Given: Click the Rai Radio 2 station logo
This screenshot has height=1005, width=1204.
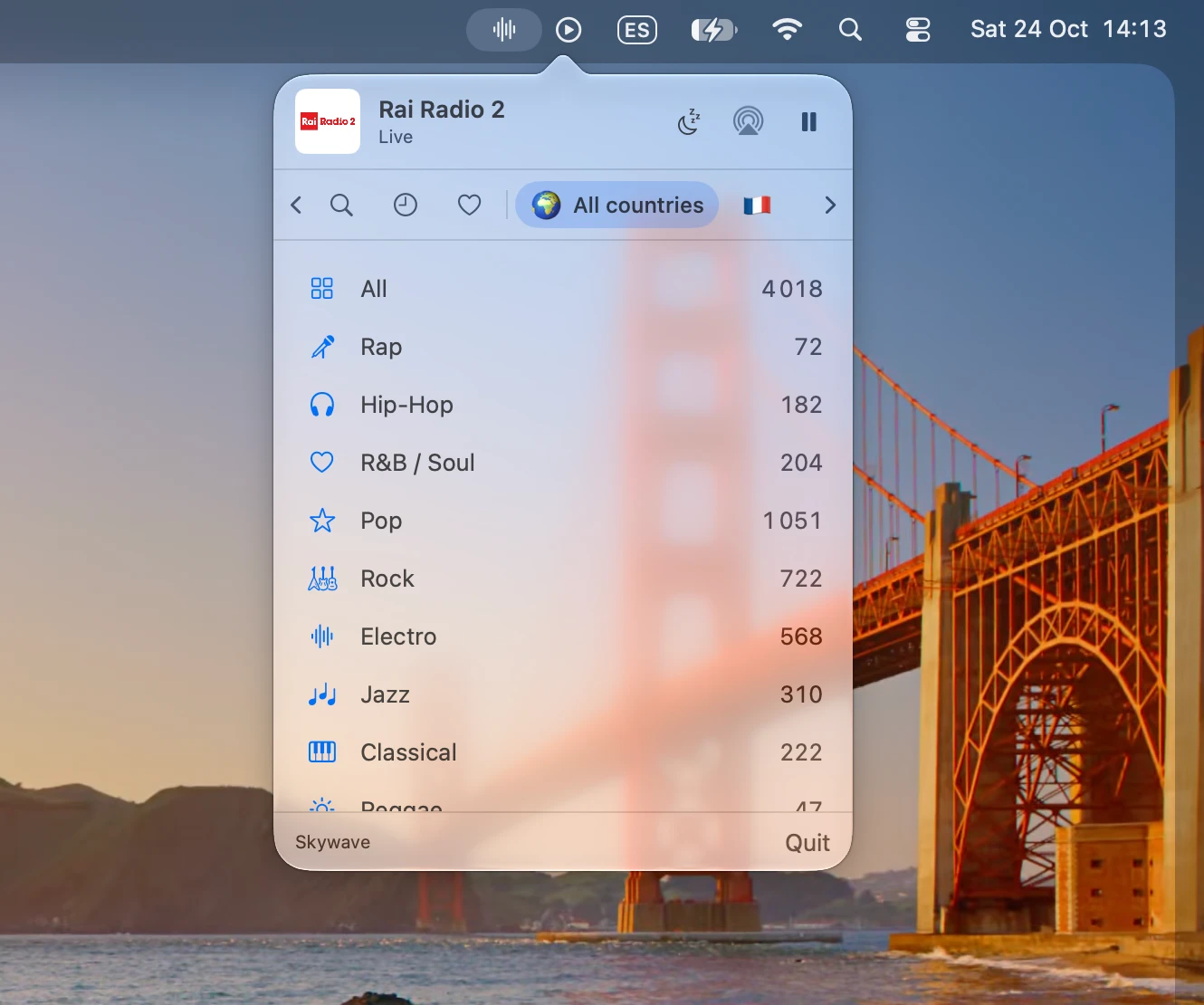Looking at the screenshot, I should coord(328,121).
